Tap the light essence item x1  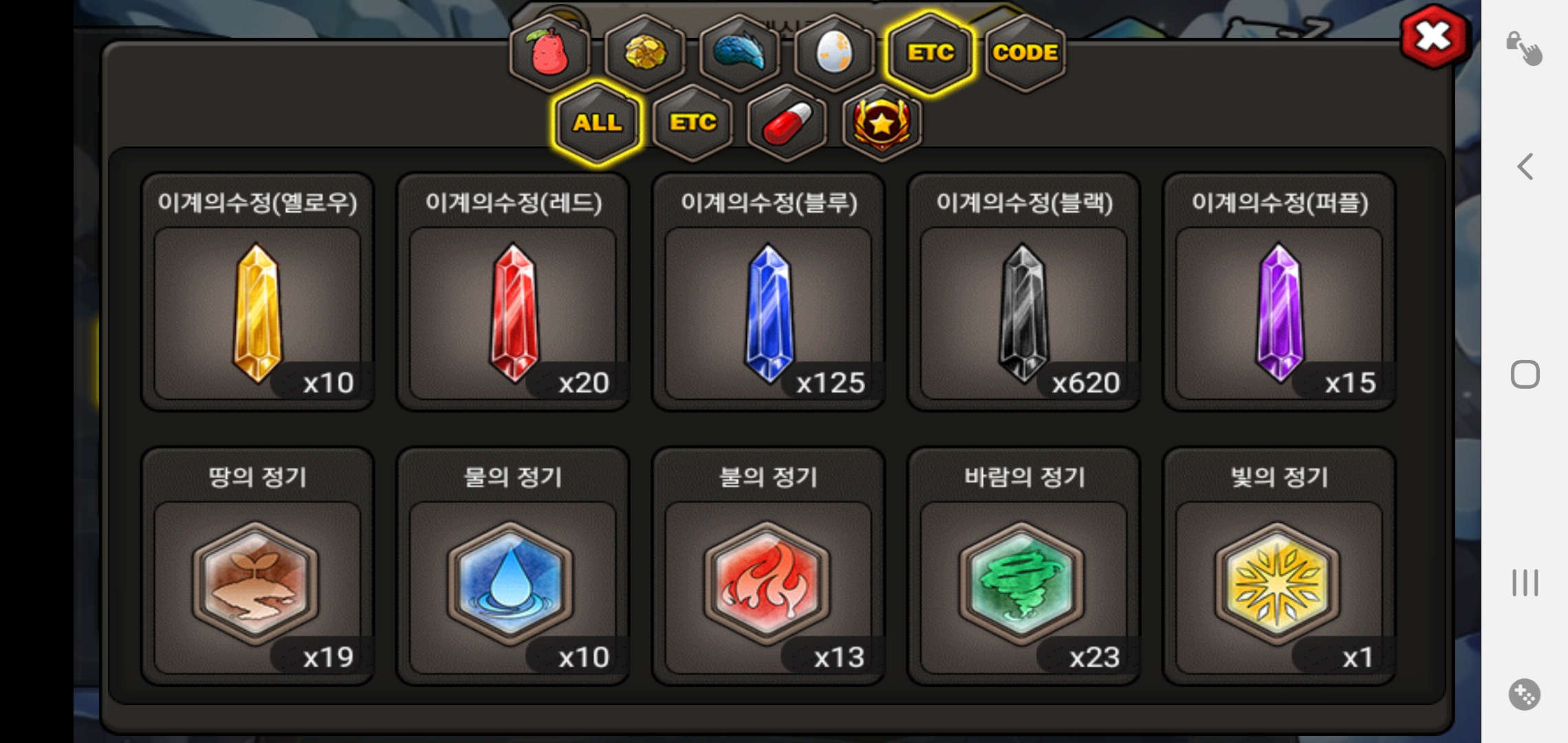(1279, 566)
